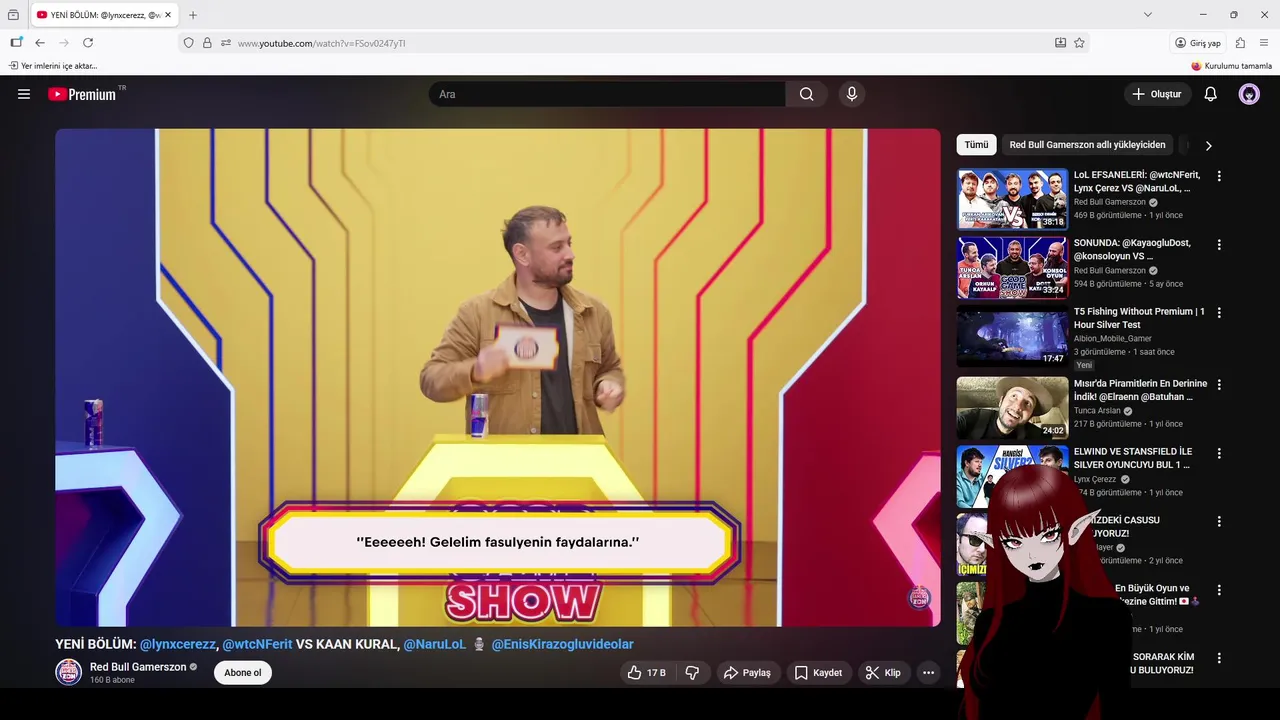
Task: Create a clip with Klip button
Action: [x=883, y=673]
